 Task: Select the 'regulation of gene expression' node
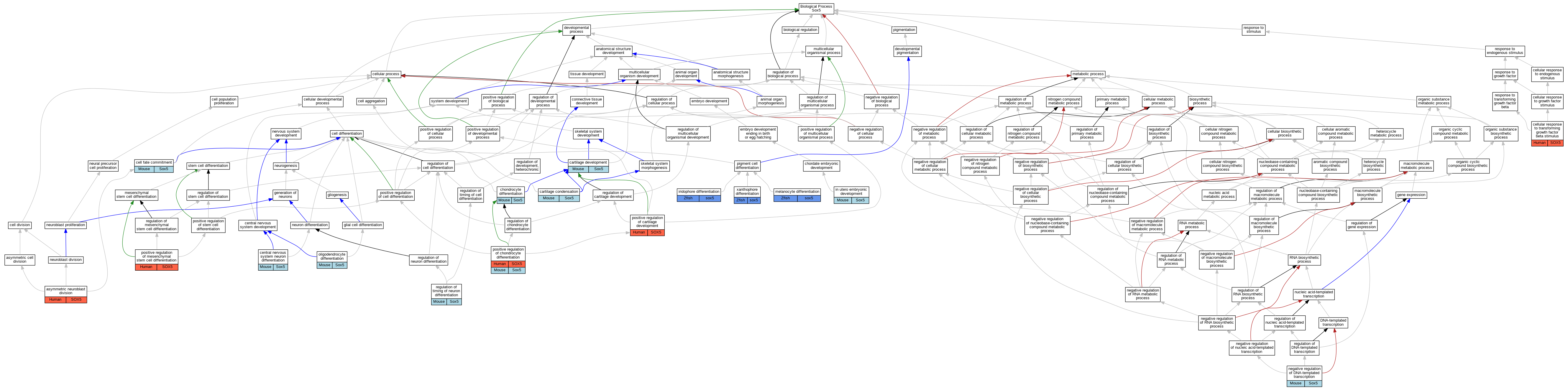pos(1362,225)
